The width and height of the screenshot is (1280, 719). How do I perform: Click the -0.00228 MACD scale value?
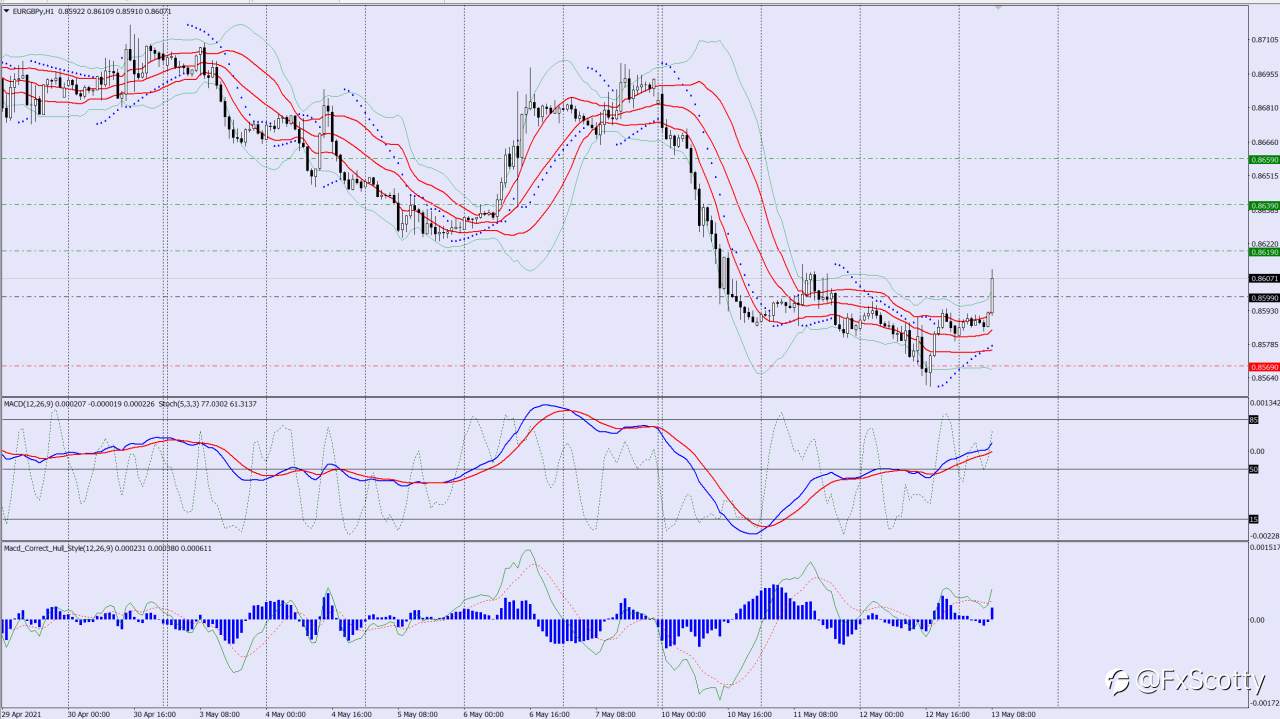[x=1264, y=535]
